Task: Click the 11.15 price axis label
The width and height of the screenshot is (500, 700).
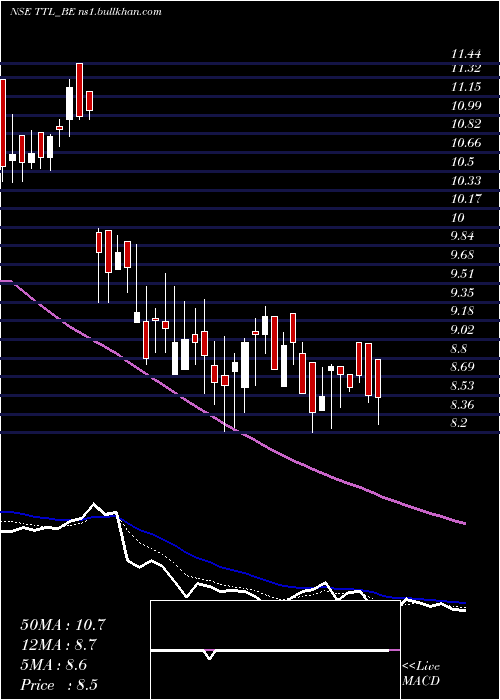Action: click(x=466, y=87)
